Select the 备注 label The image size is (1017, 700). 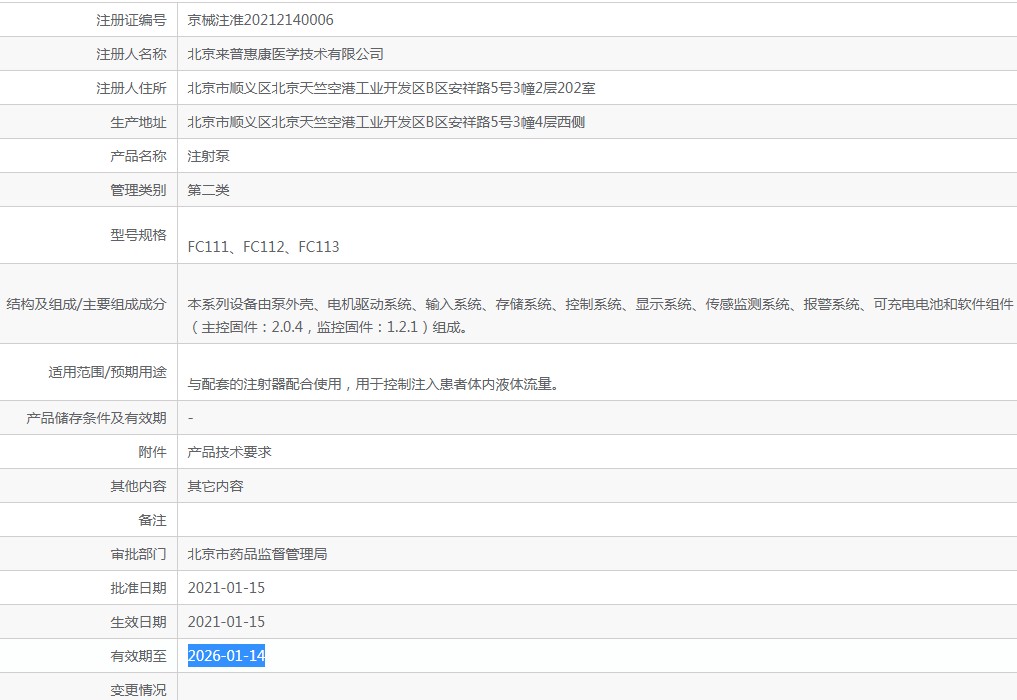[152, 520]
